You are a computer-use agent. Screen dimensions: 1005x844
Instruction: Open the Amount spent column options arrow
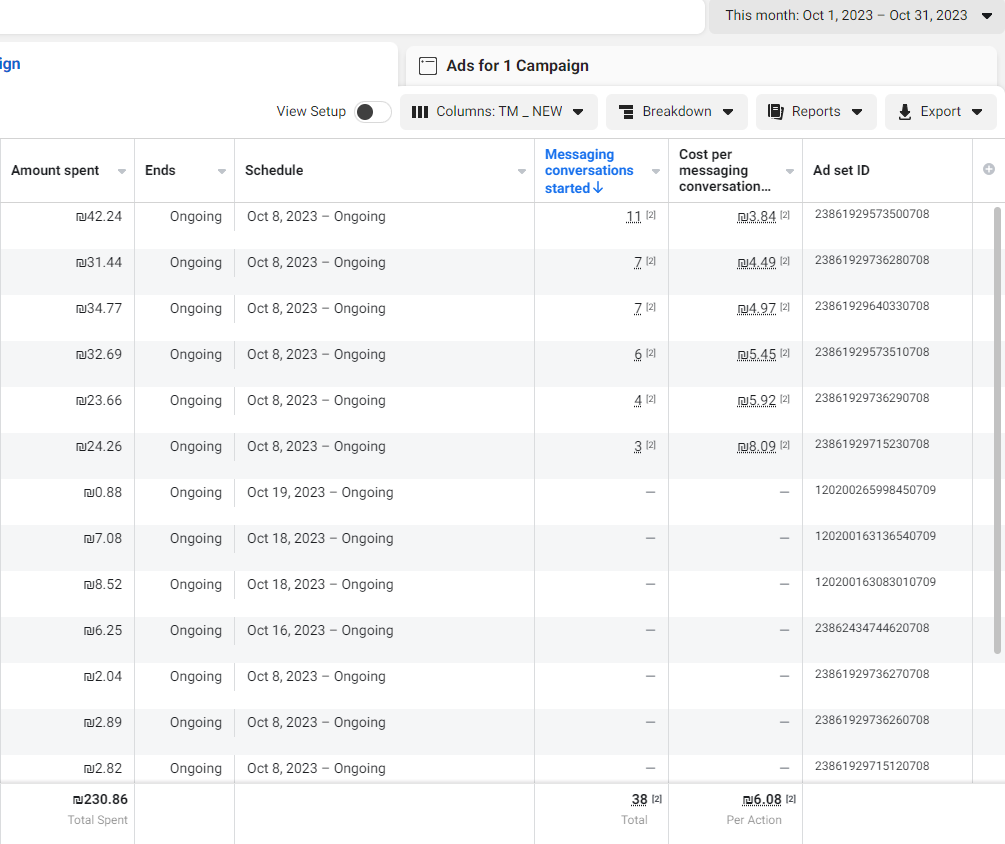coord(122,171)
